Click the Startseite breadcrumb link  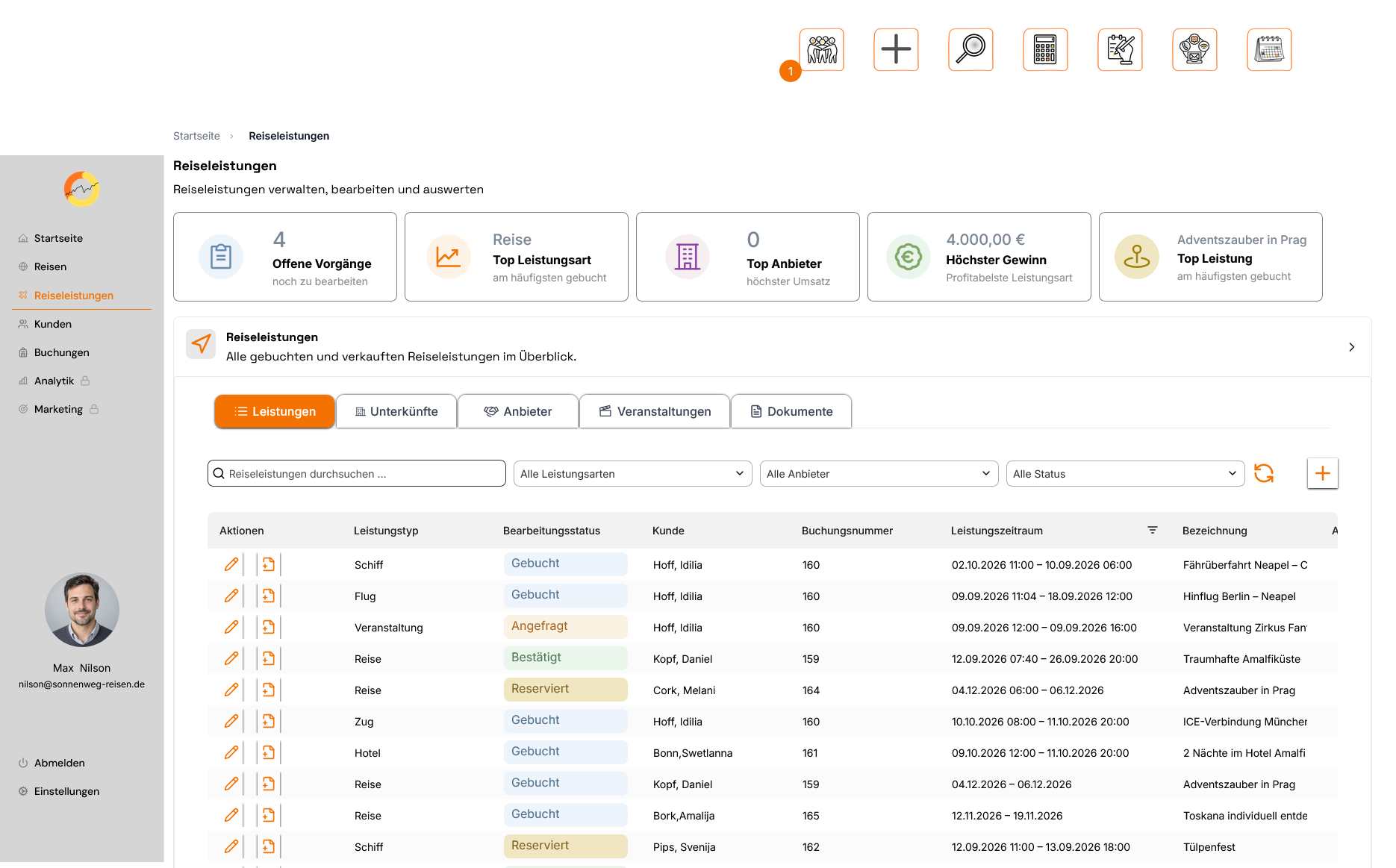click(x=196, y=136)
